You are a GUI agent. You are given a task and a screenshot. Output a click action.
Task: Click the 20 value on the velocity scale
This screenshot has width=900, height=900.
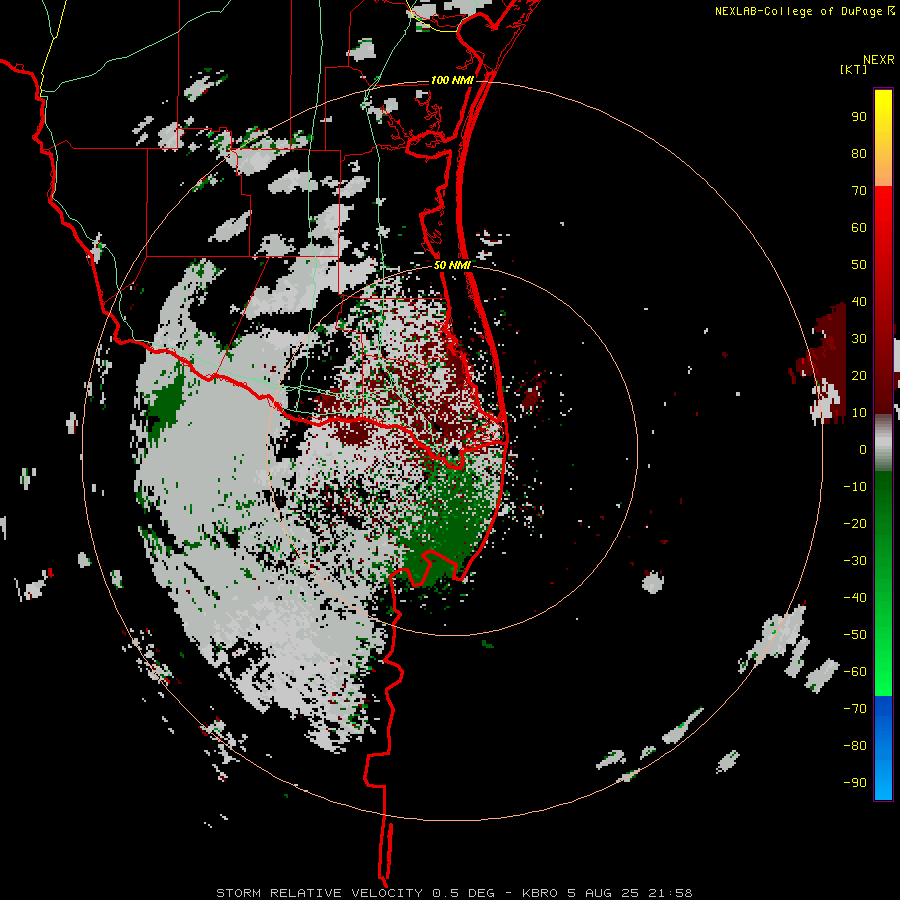pos(859,375)
